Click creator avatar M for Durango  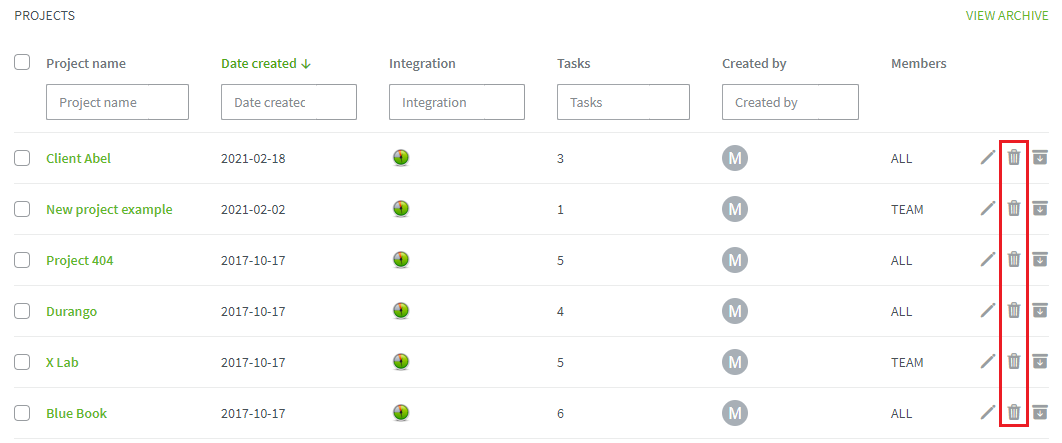point(735,312)
